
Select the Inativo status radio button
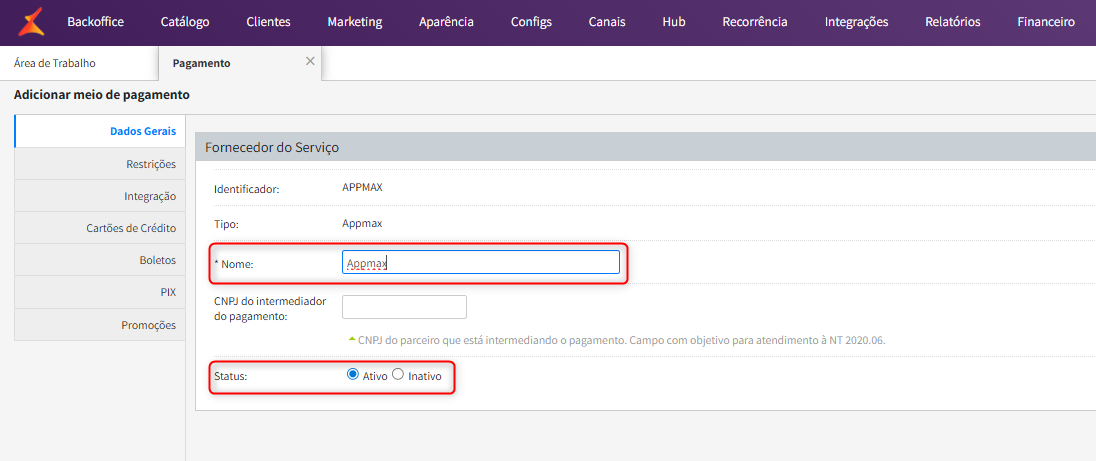tap(398, 375)
